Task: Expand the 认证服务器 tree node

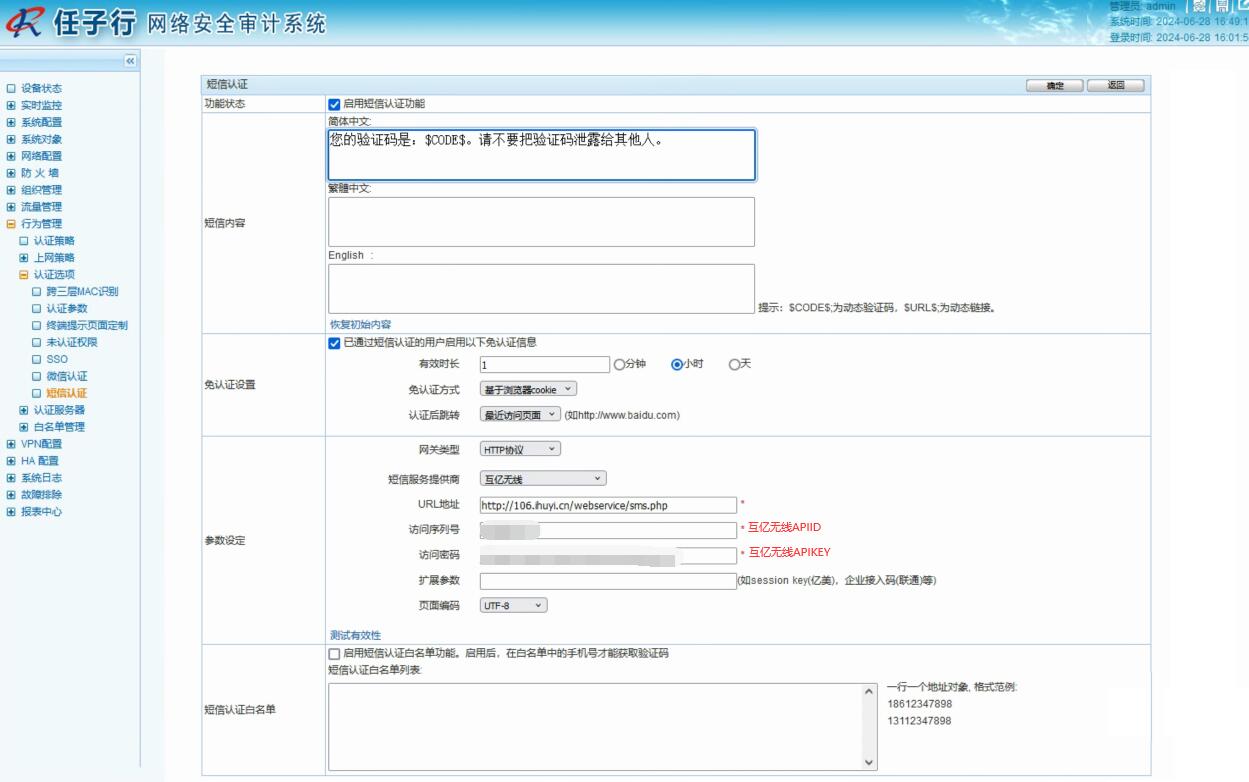Action: (24, 410)
